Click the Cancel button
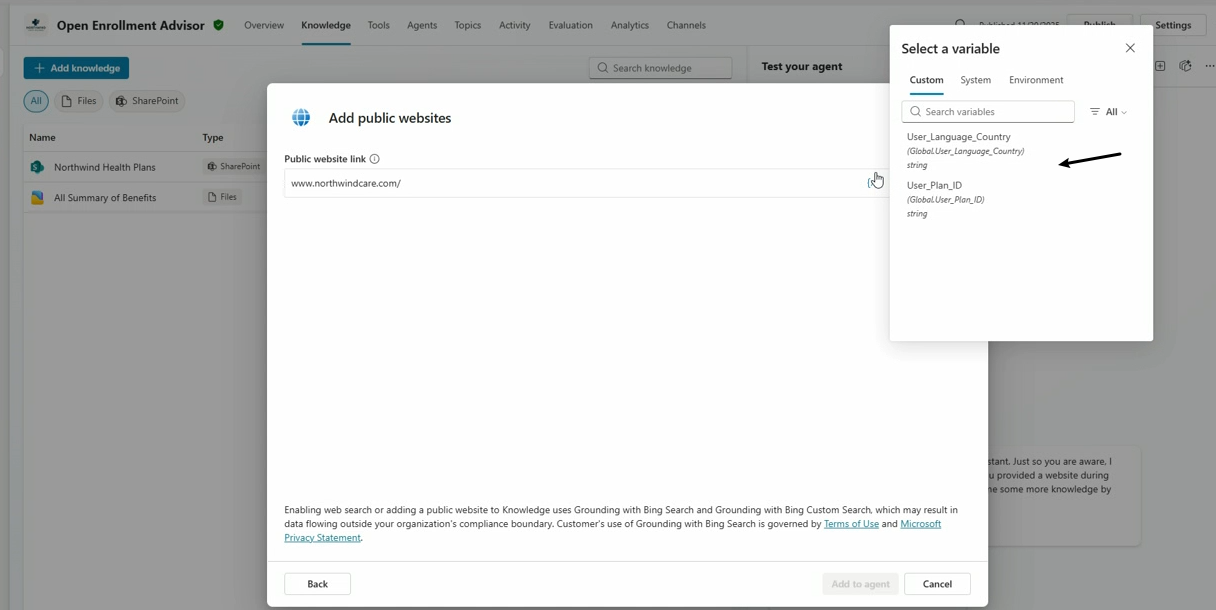The width and height of the screenshot is (1216, 610). [x=937, y=584]
